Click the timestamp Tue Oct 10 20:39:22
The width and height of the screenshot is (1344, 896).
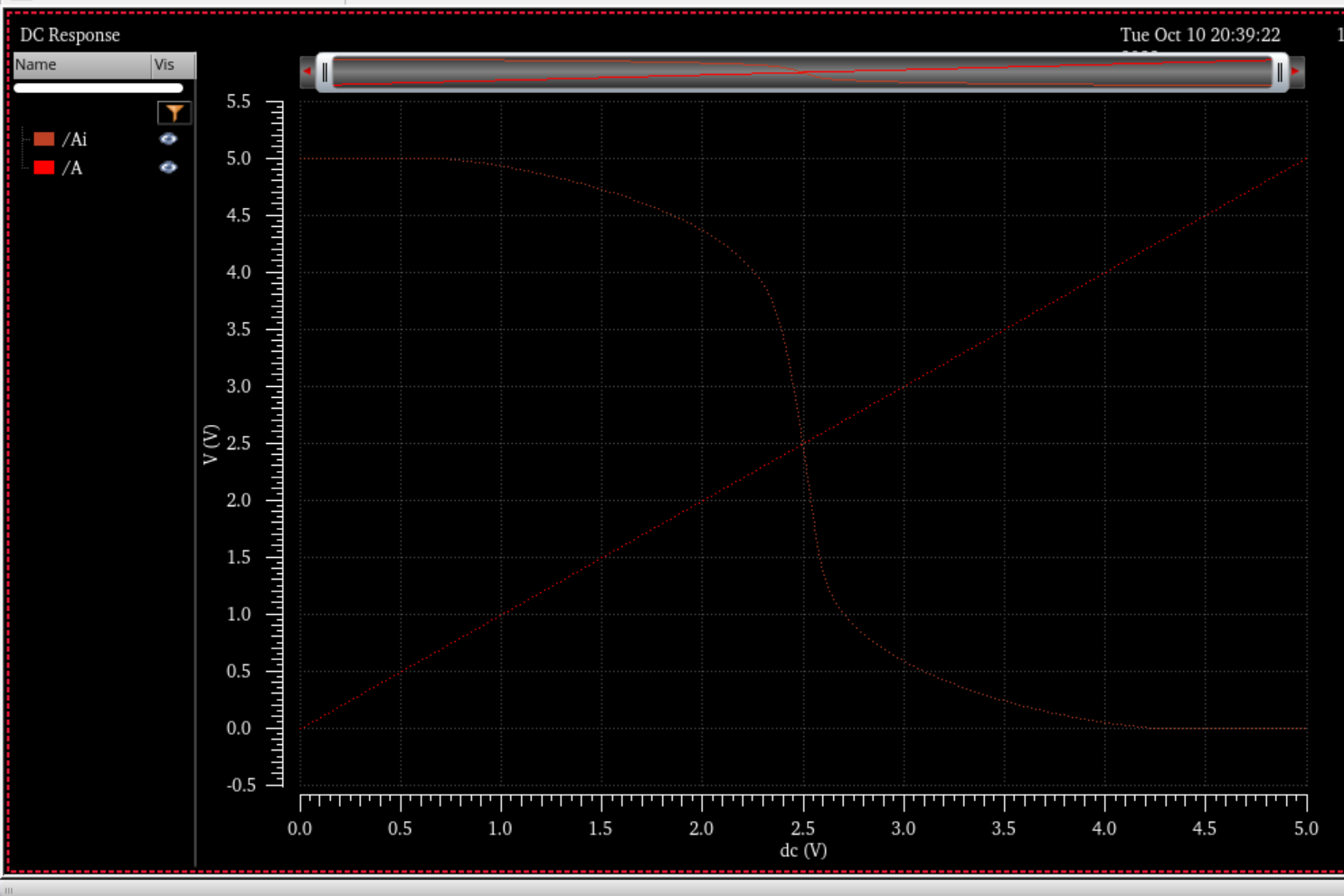(x=1200, y=35)
